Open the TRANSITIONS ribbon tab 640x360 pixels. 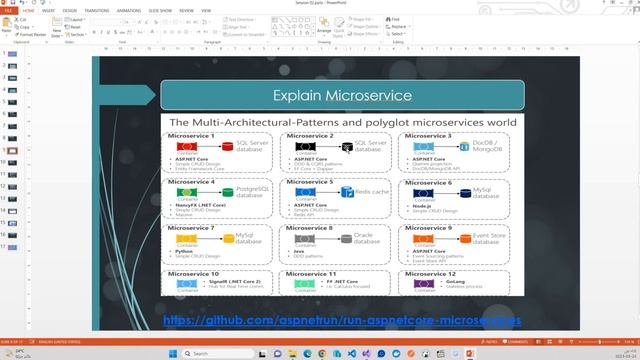point(97,11)
